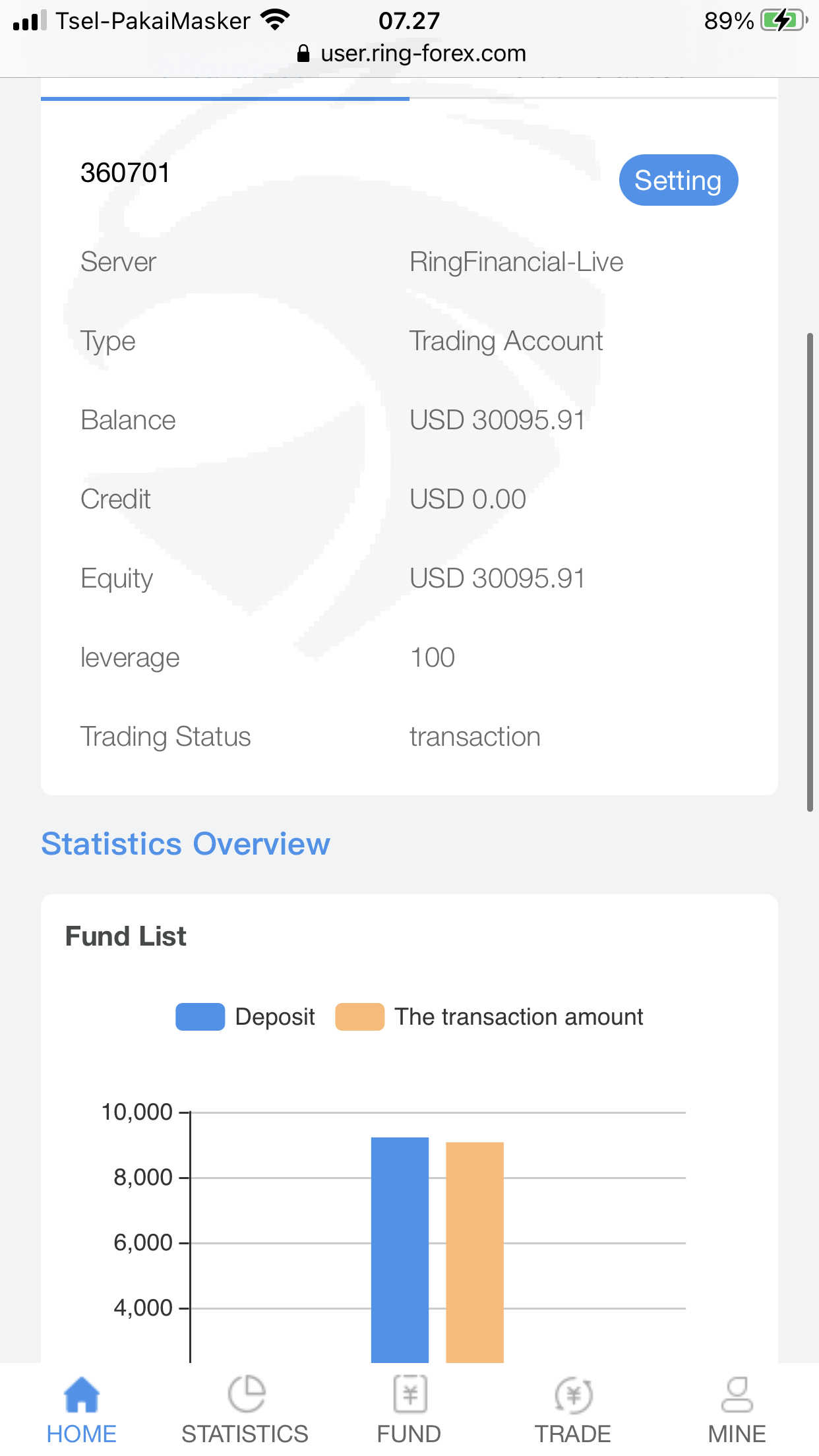Tap the padlock icon in address bar
This screenshot has width=819, height=1456.
coord(303,53)
